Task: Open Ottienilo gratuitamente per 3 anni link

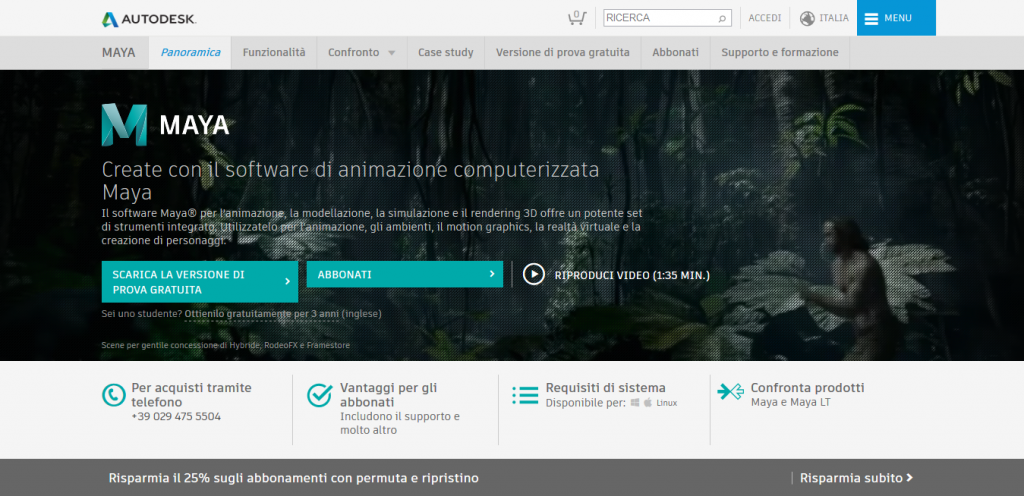Action: [x=261, y=314]
